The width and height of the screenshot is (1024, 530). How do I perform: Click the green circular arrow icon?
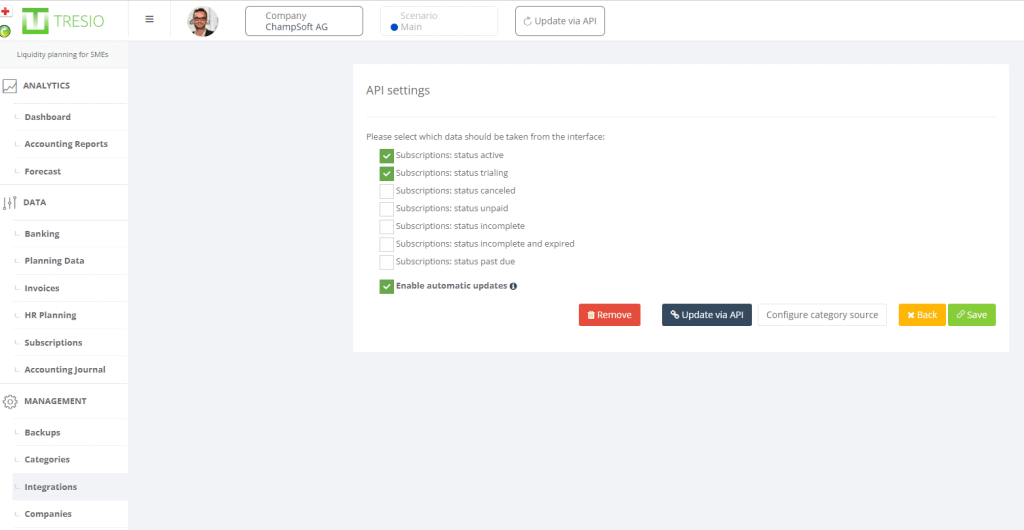[x=5, y=31]
